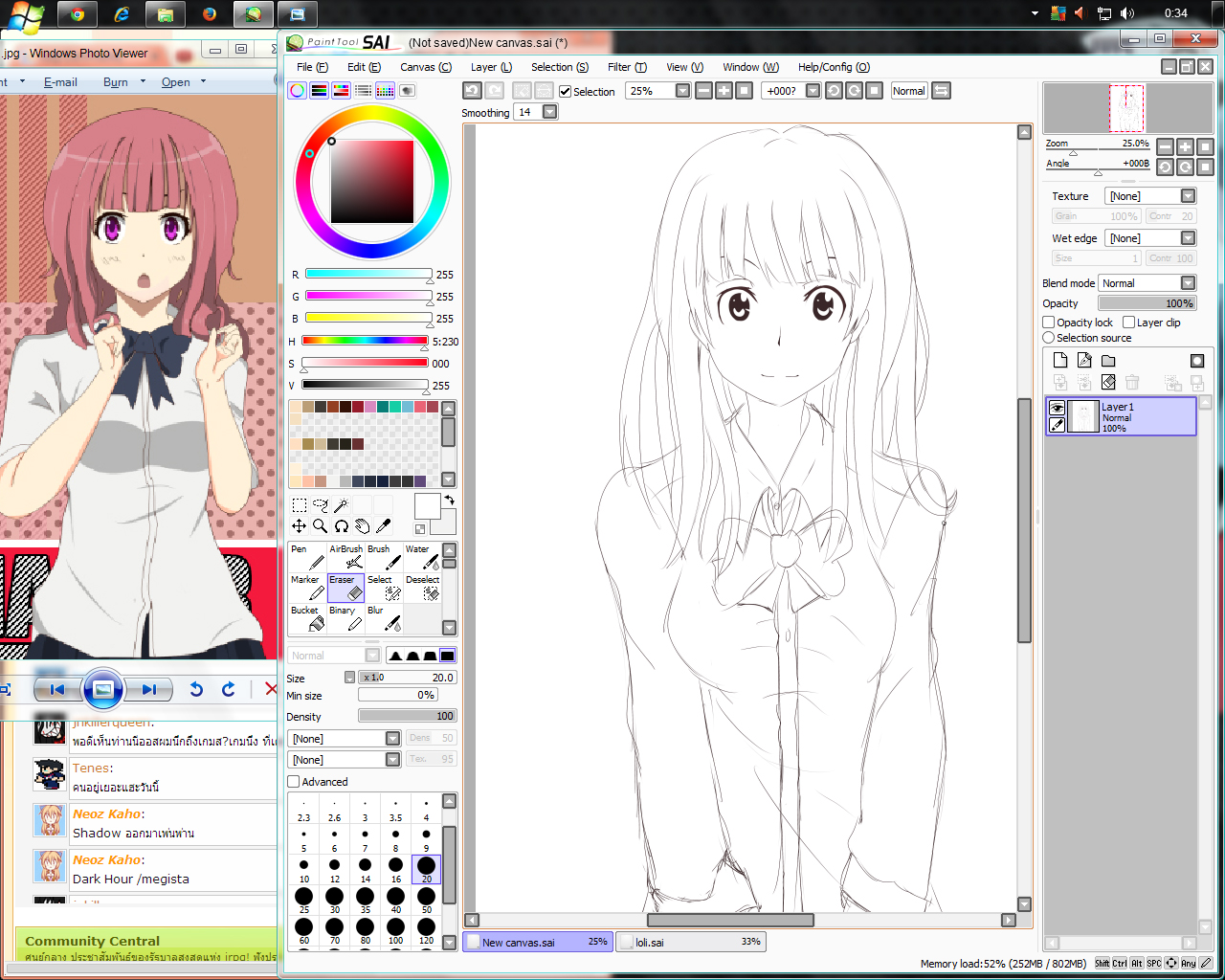Adjust the Density slider bar
The height and width of the screenshot is (980, 1225).
point(408,716)
